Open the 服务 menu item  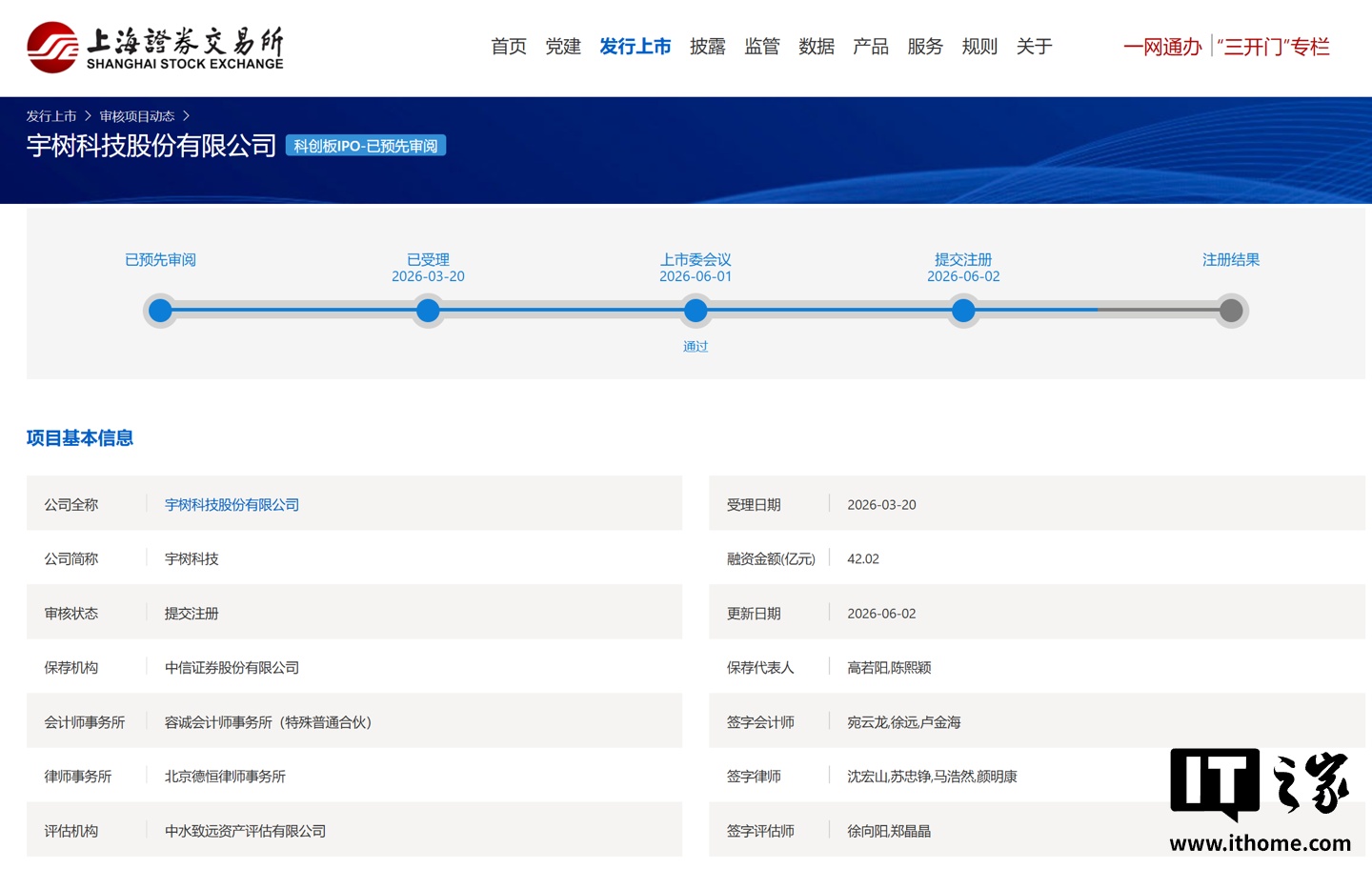coord(925,47)
